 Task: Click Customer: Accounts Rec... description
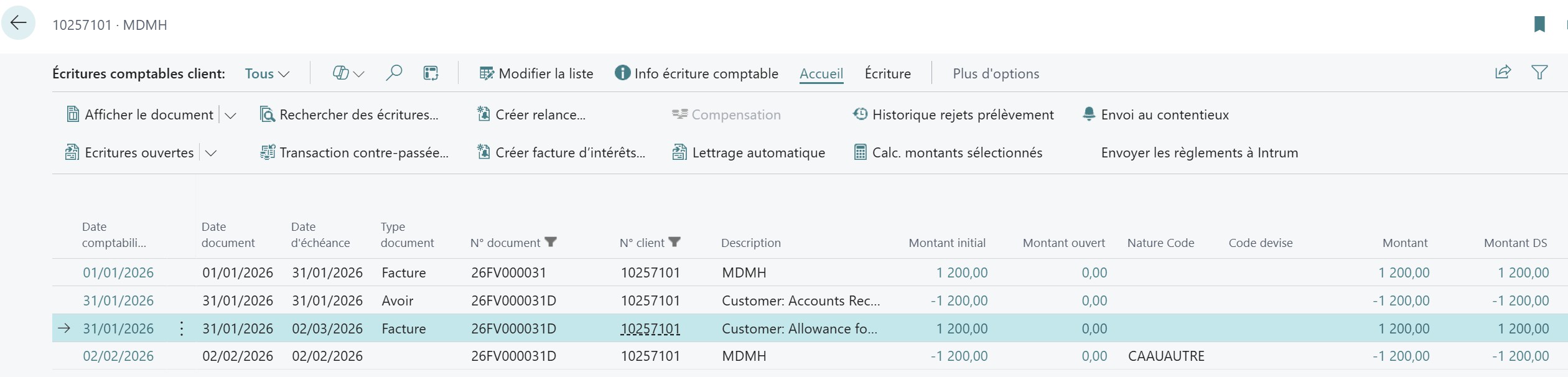(x=801, y=300)
